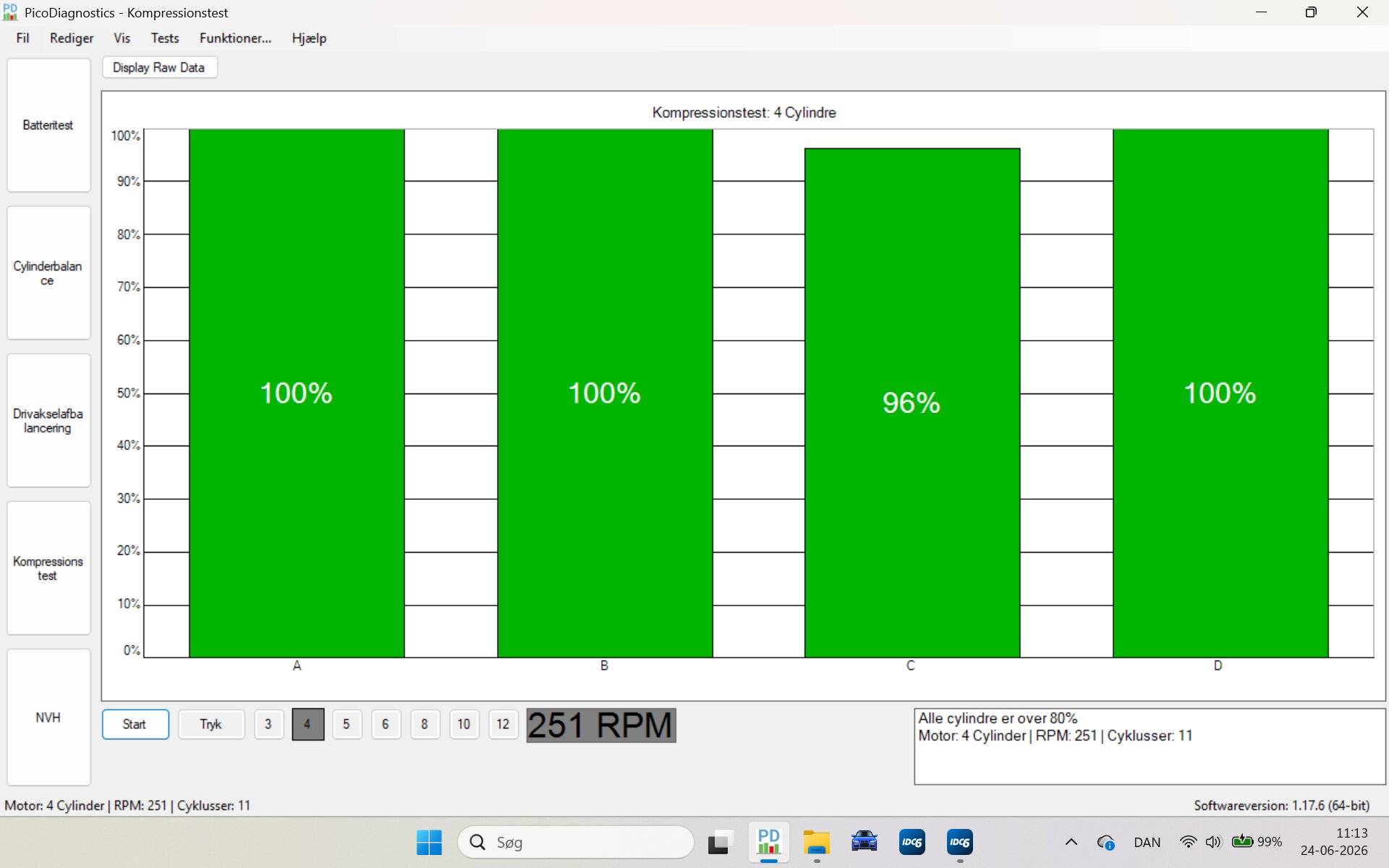1389x868 pixels.
Task: Select 8 cylinders
Action: pos(425,724)
